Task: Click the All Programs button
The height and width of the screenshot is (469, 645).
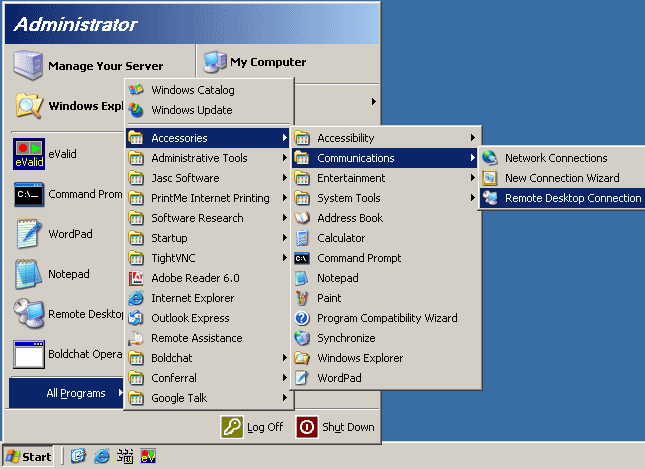Action: coord(66,393)
